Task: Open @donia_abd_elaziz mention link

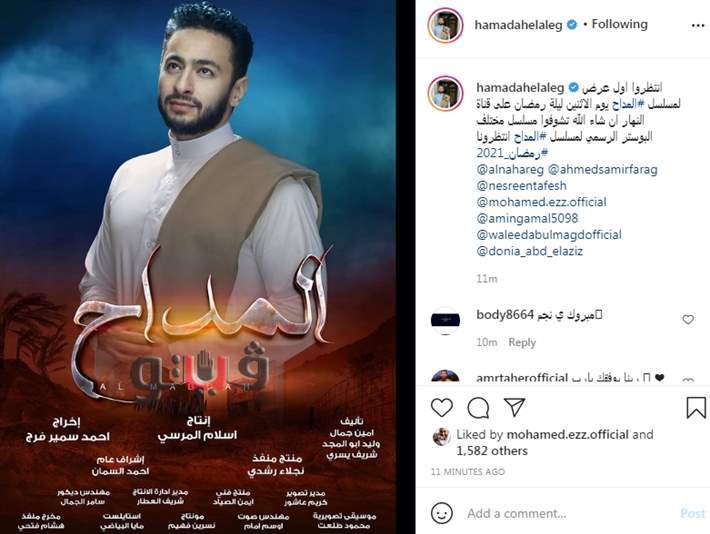Action: (529, 251)
